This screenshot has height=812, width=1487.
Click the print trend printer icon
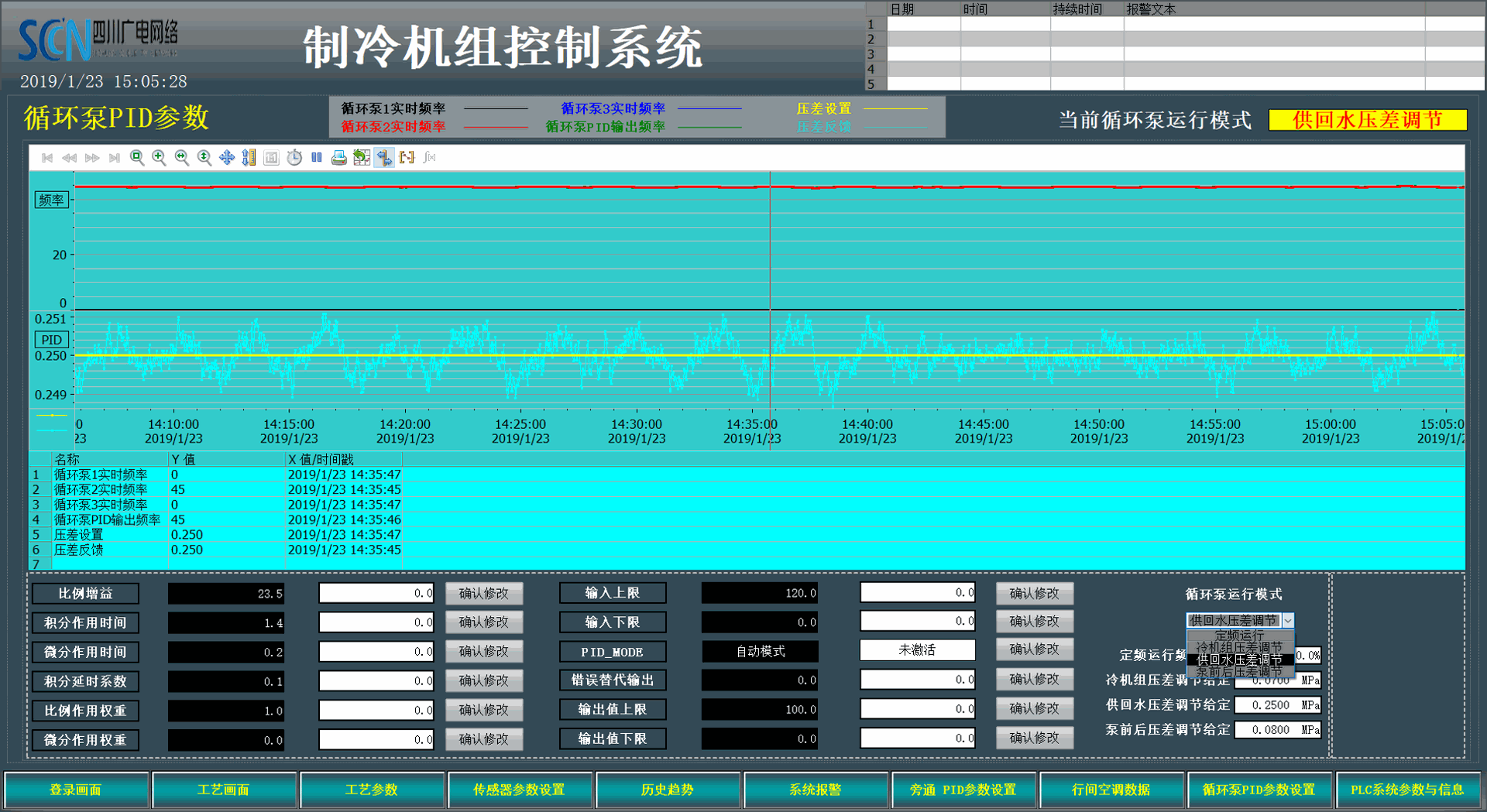coord(339,158)
